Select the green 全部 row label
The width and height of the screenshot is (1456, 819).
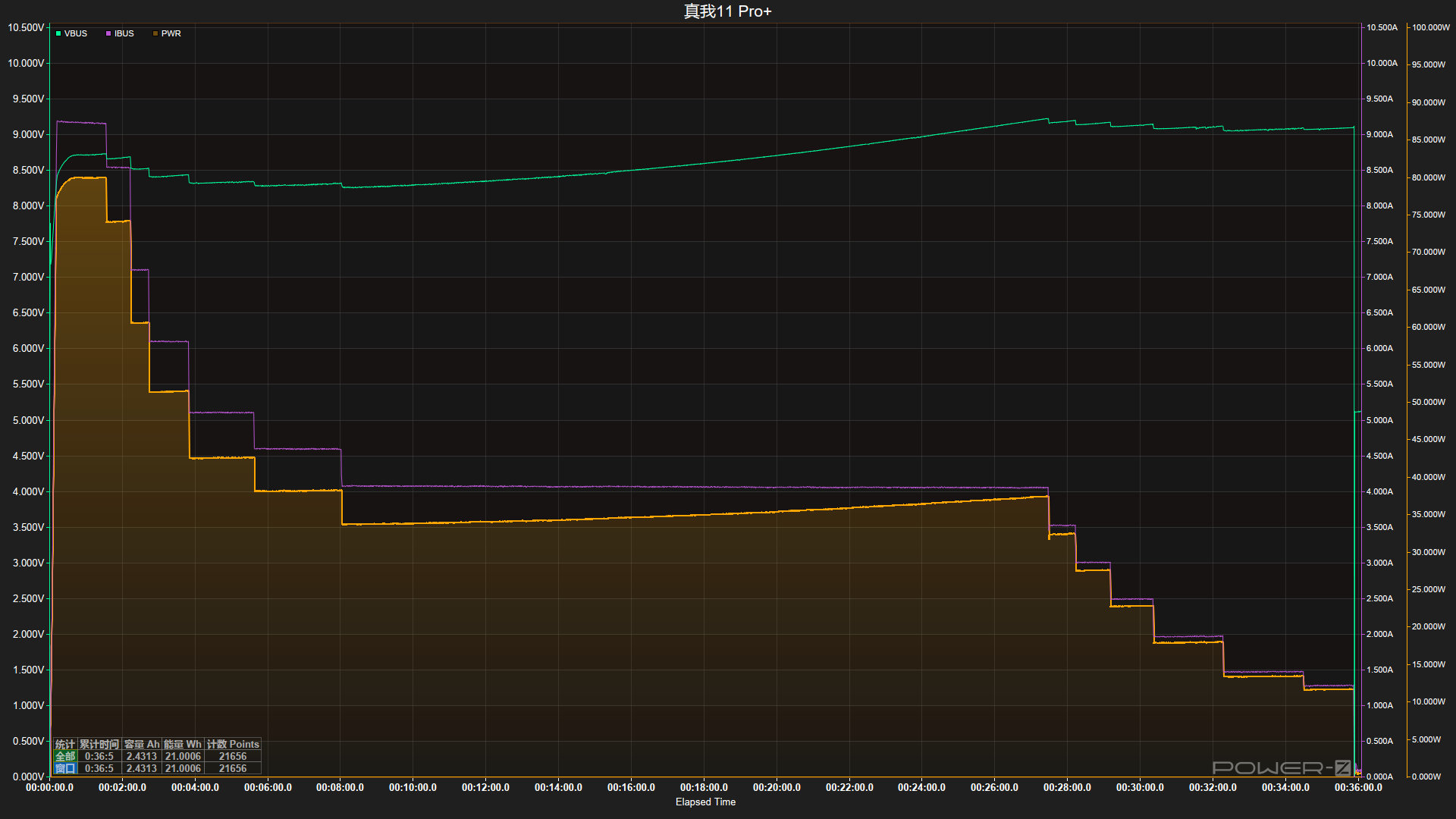65,756
